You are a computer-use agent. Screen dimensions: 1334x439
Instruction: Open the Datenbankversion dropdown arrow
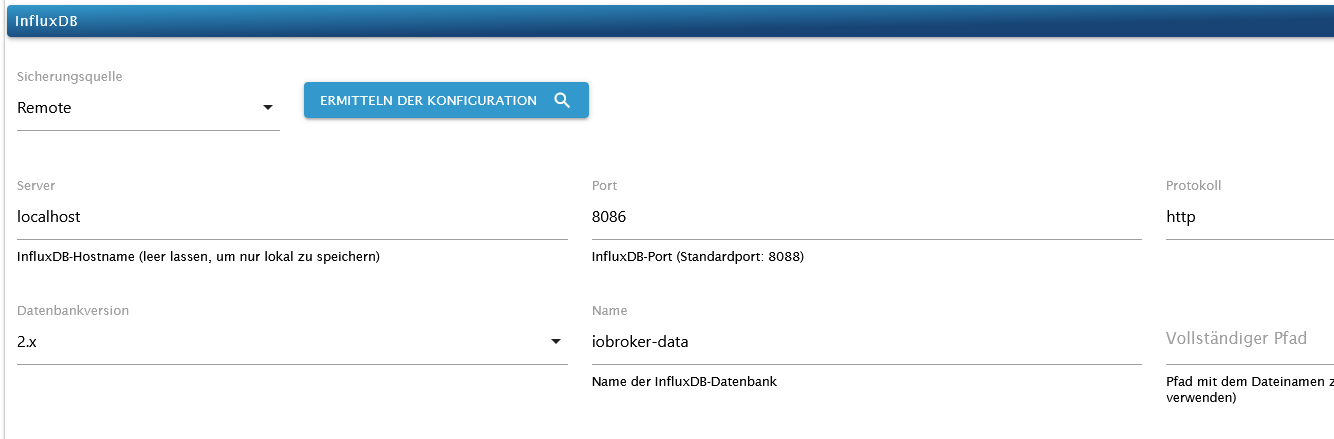click(x=555, y=342)
